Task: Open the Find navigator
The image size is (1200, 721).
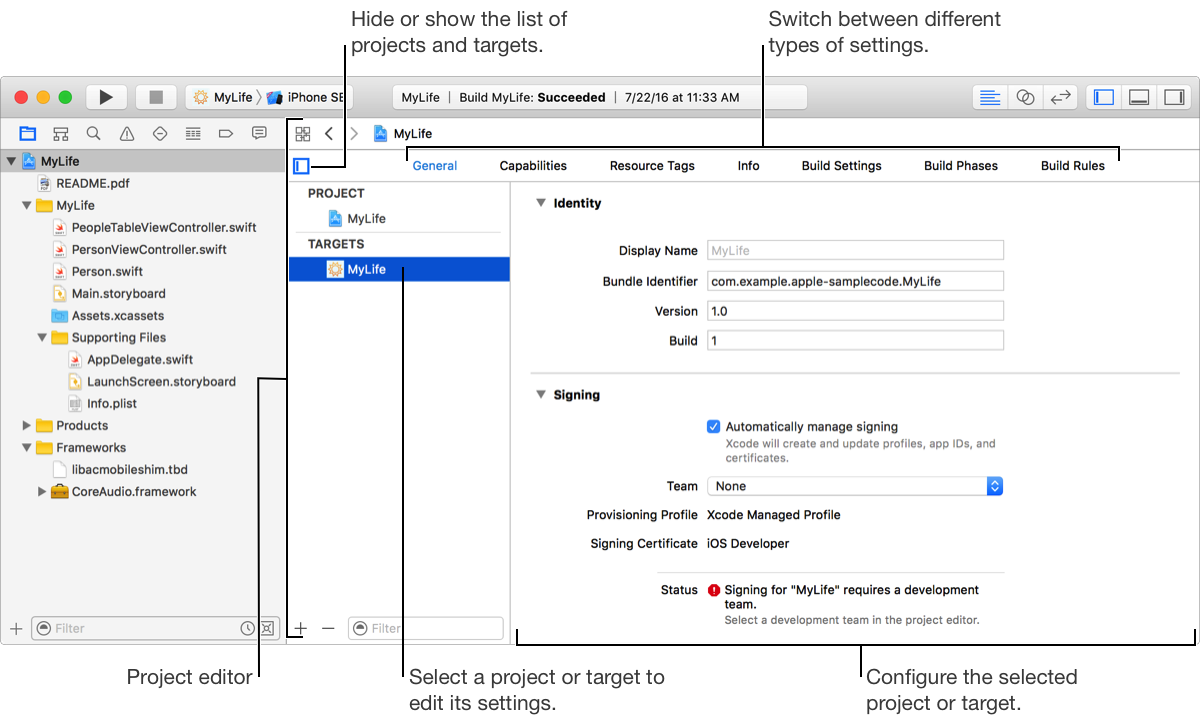Action: point(93,133)
